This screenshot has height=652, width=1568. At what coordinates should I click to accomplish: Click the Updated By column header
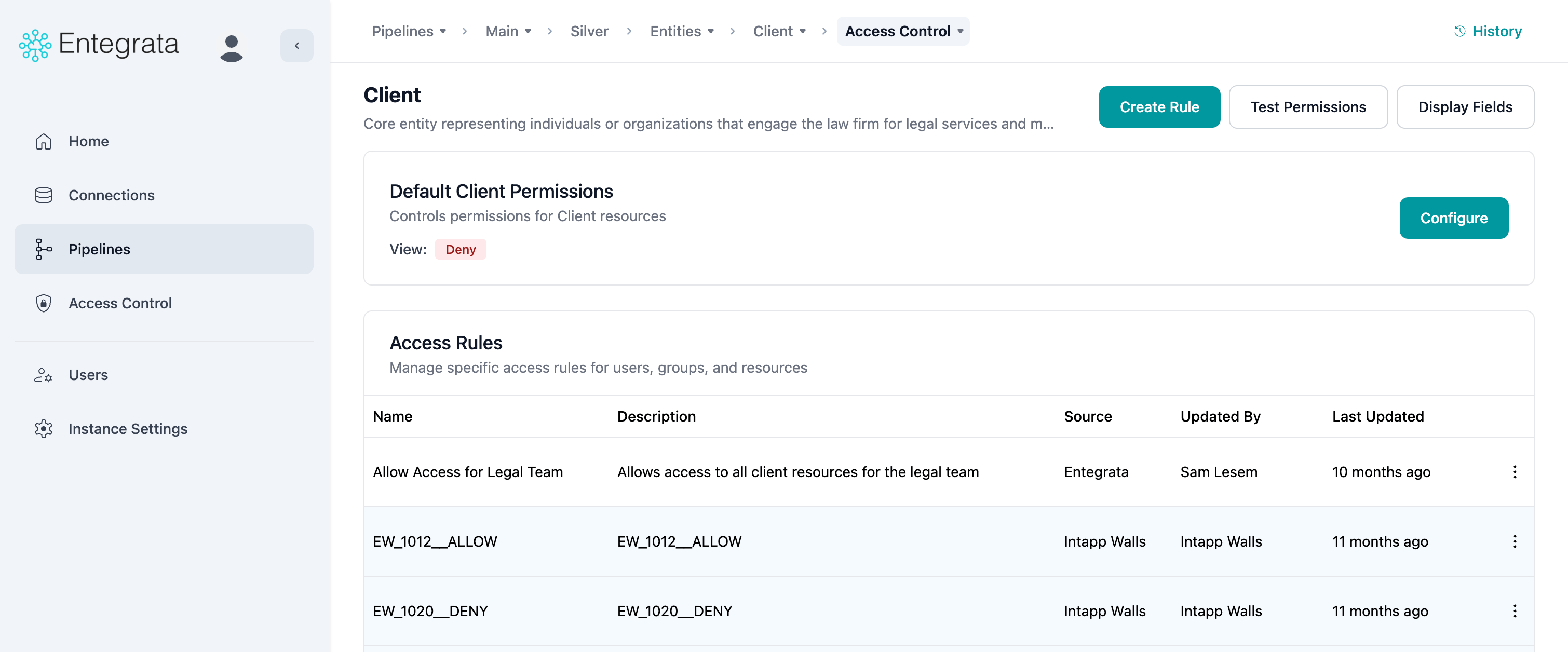[1220, 416]
